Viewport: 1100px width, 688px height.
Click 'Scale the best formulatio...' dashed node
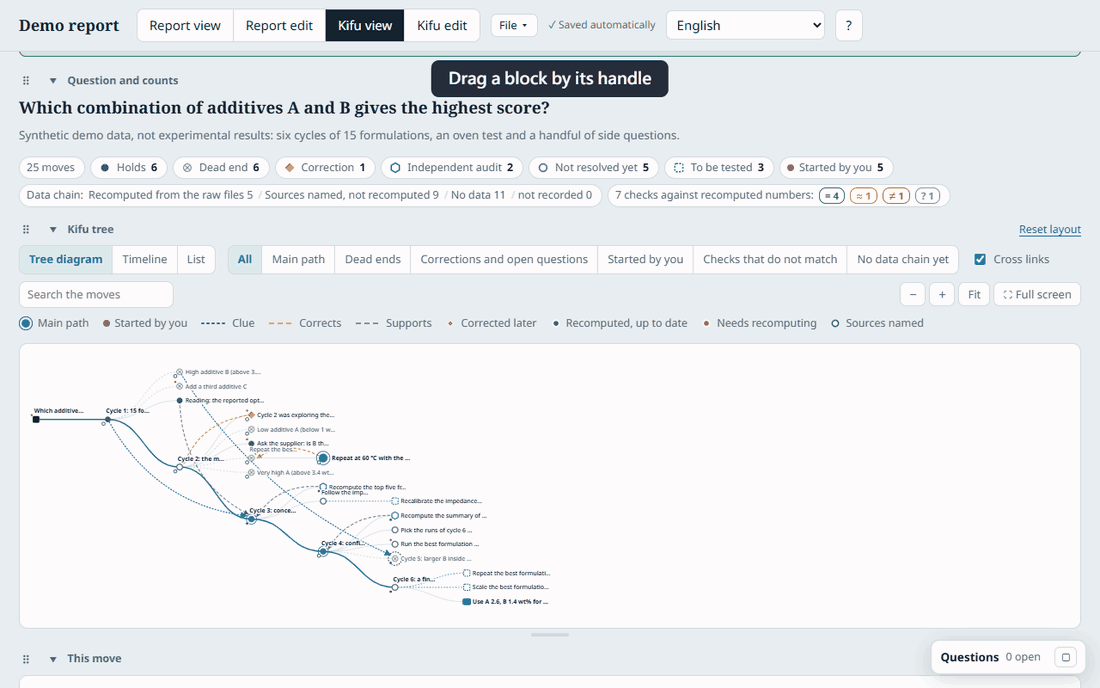467,587
